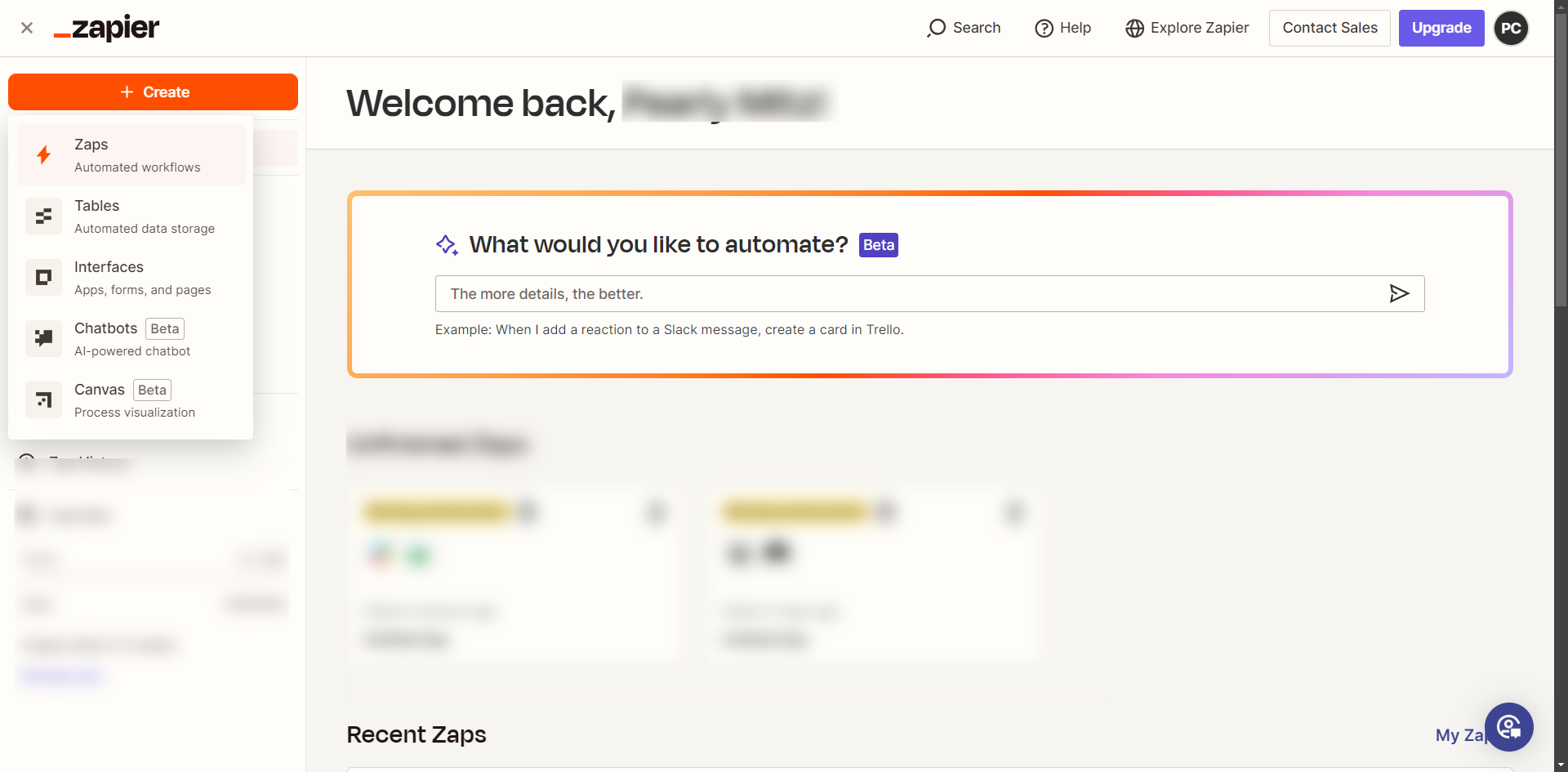Open the Help menu in header
The height and width of the screenshot is (772, 1568).
(1063, 28)
